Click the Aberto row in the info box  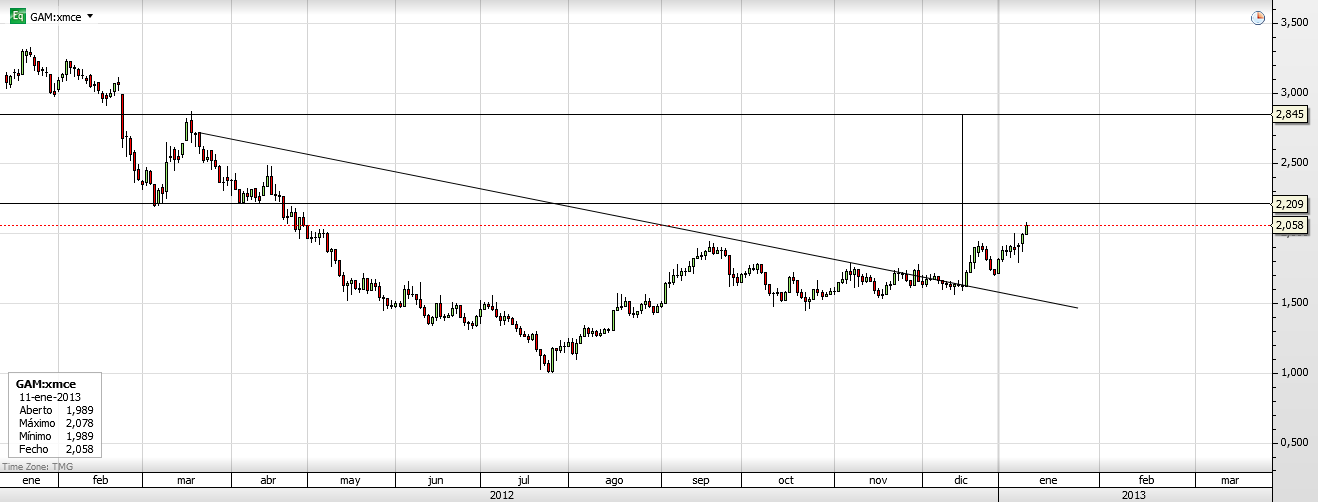56,410
